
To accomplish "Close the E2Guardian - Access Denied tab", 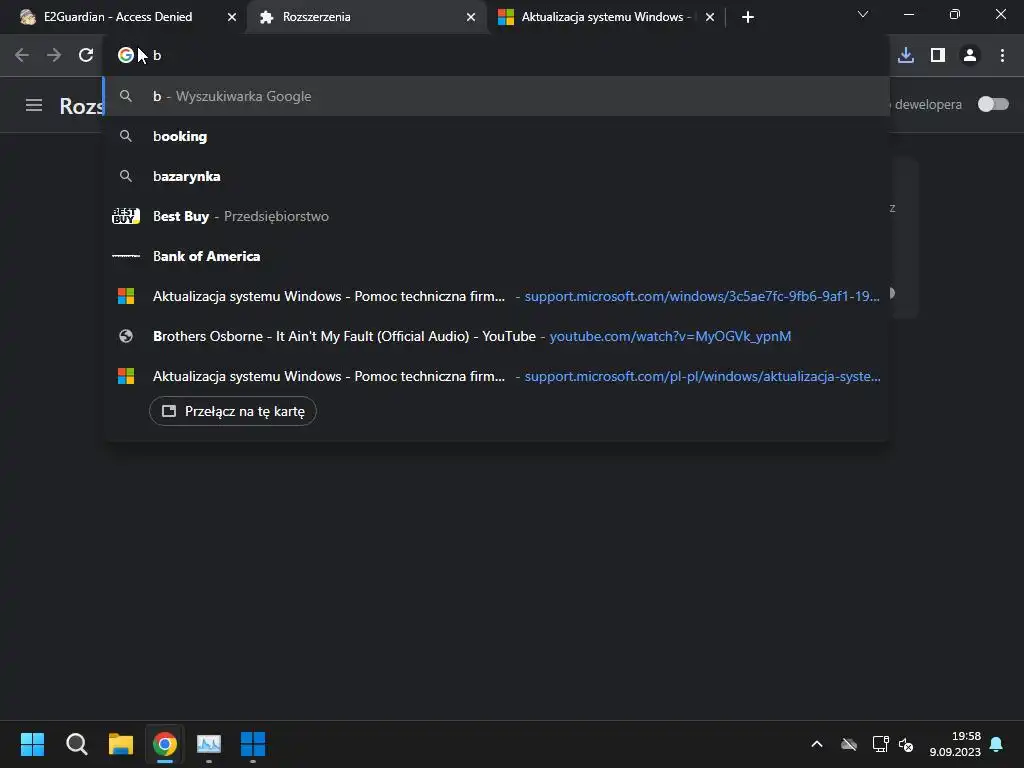I will 231,17.
